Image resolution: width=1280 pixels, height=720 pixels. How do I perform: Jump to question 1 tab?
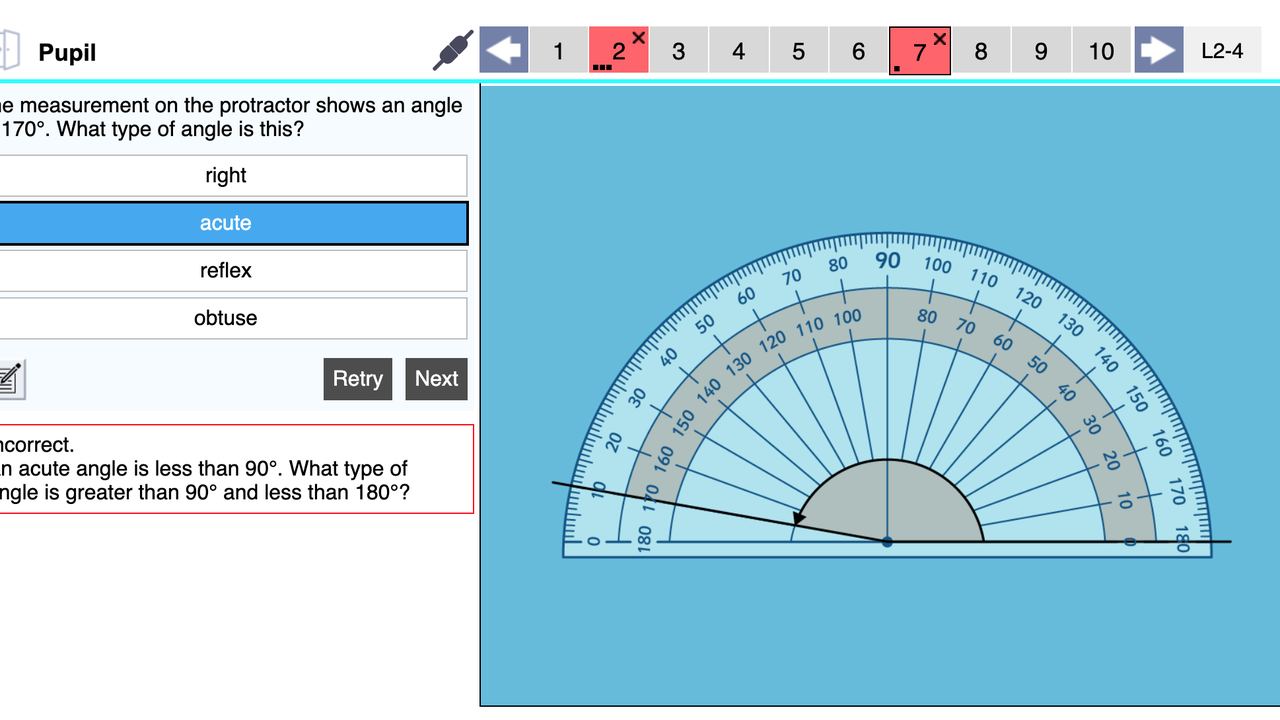tap(558, 51)
